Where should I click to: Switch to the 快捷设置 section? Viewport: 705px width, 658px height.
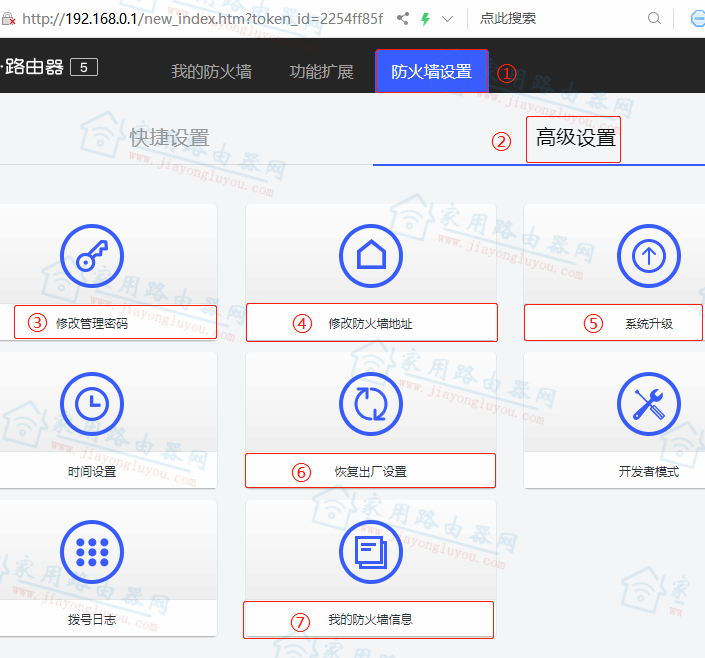169,138
